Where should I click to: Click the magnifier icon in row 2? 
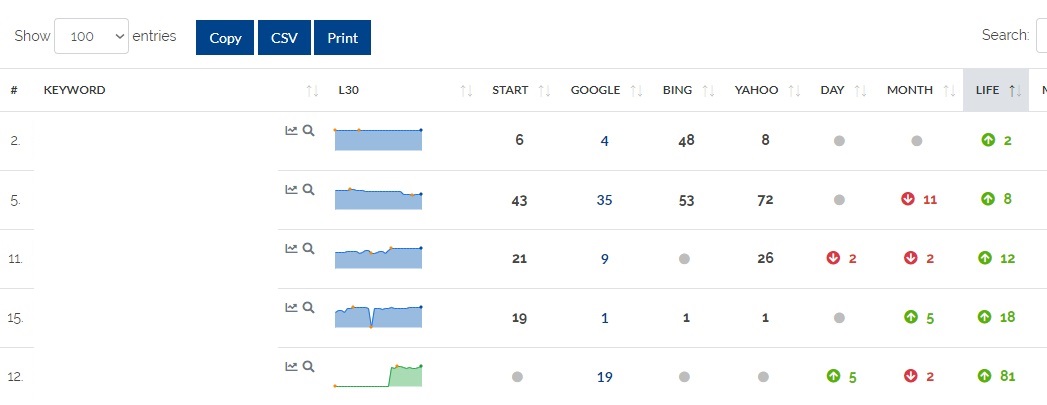[x=309, y=130]
